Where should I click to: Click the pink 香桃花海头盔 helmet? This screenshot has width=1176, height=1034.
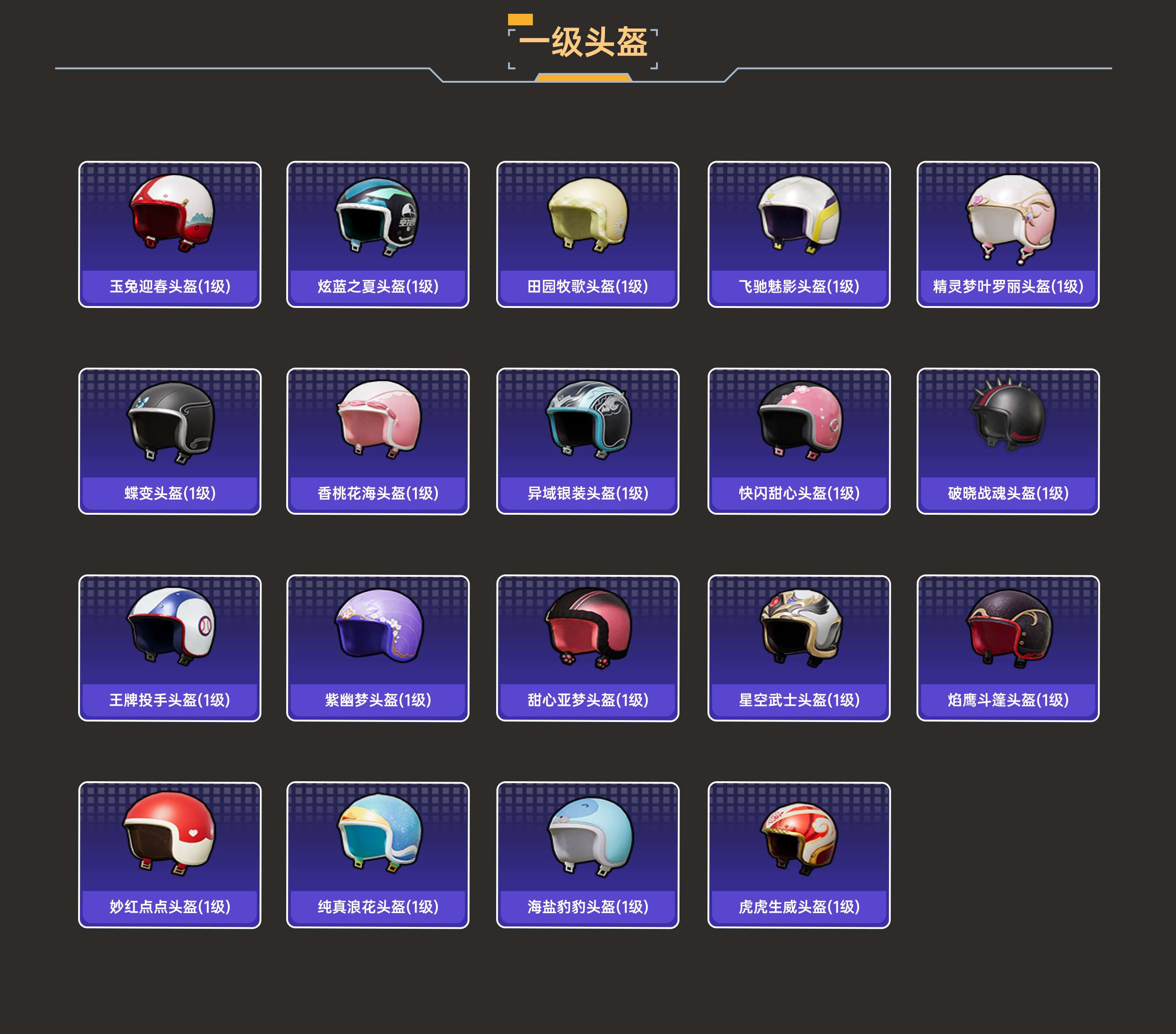coord(379,419)
